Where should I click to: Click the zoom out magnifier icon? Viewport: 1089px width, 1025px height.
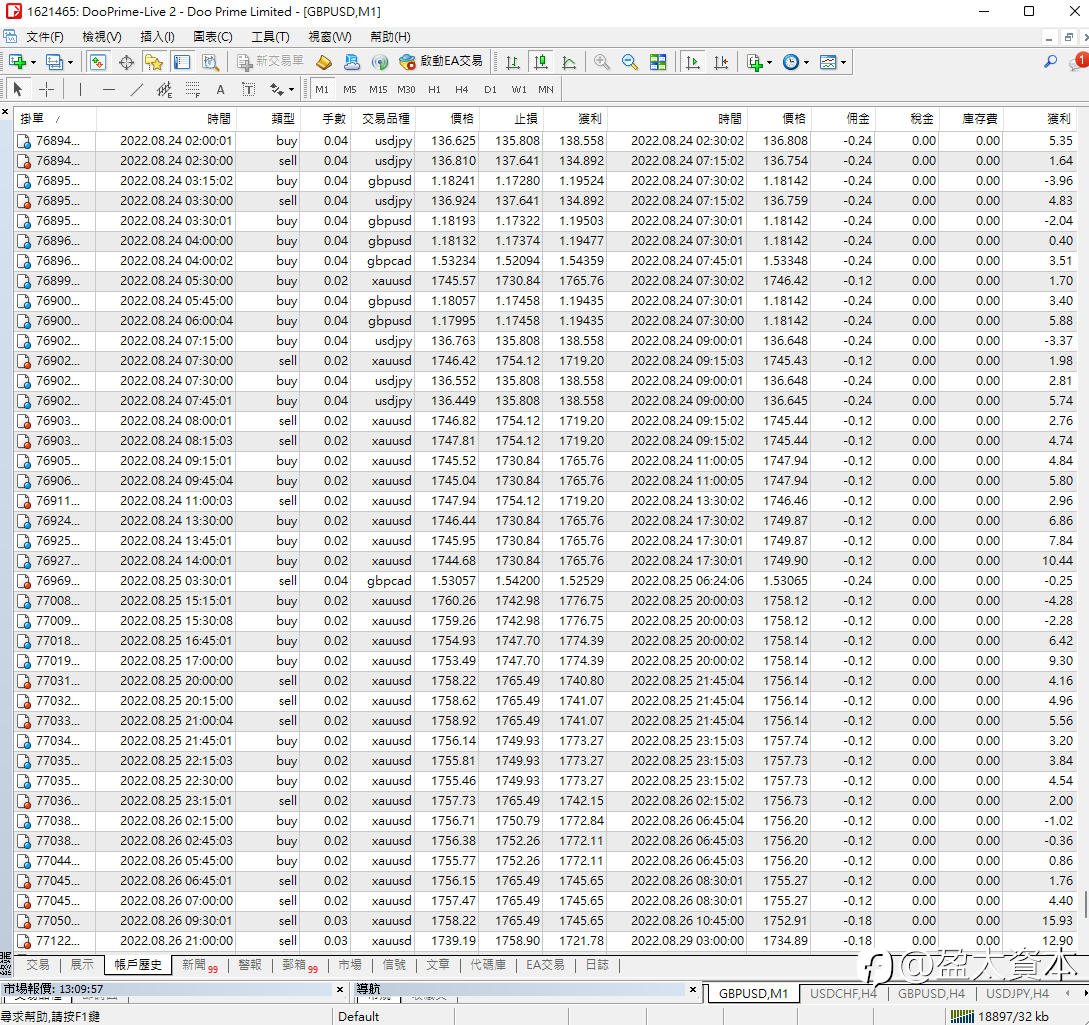pyautogui.click(x=629, y=62)
